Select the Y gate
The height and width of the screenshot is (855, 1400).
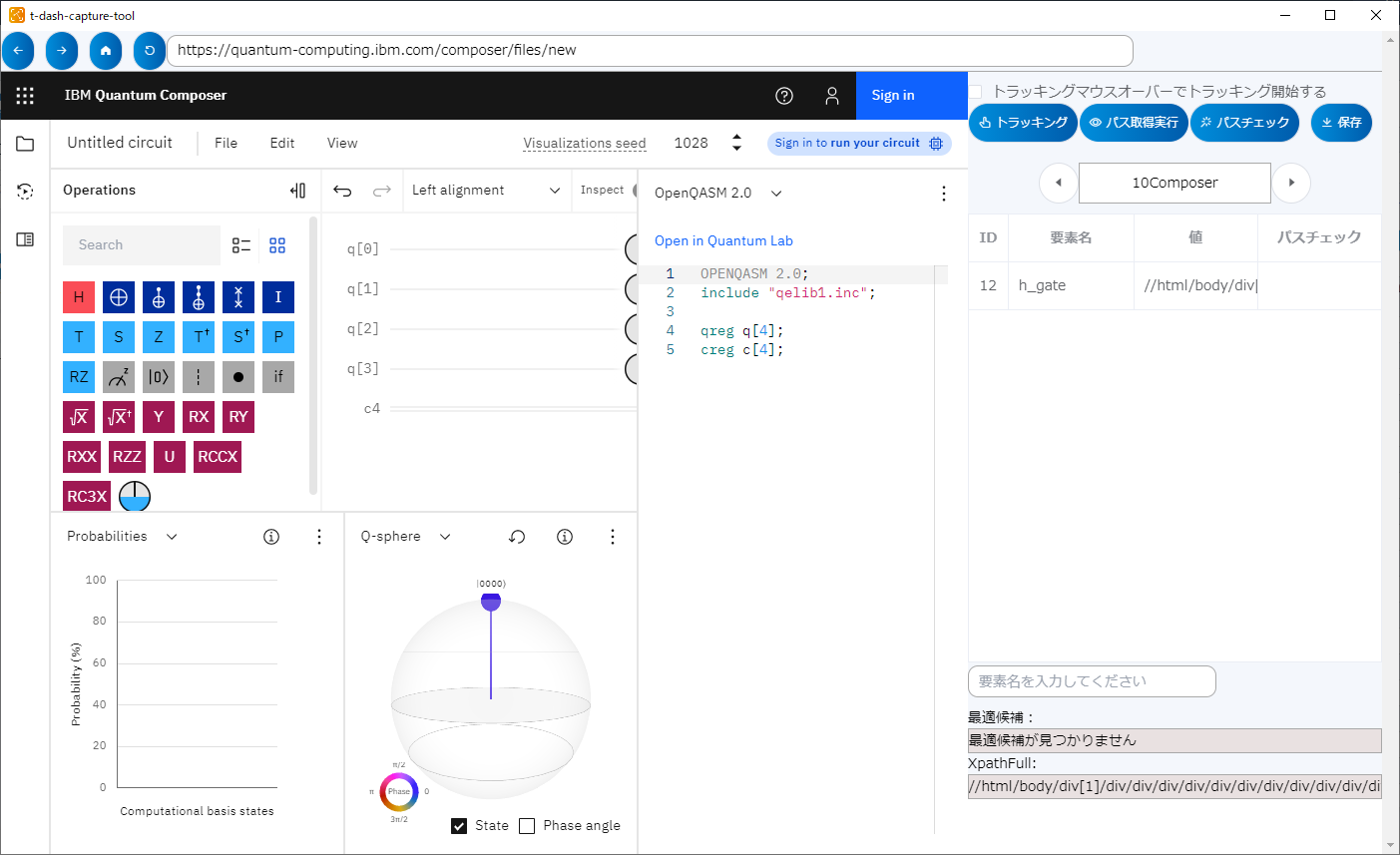click(x=159, y=417)
